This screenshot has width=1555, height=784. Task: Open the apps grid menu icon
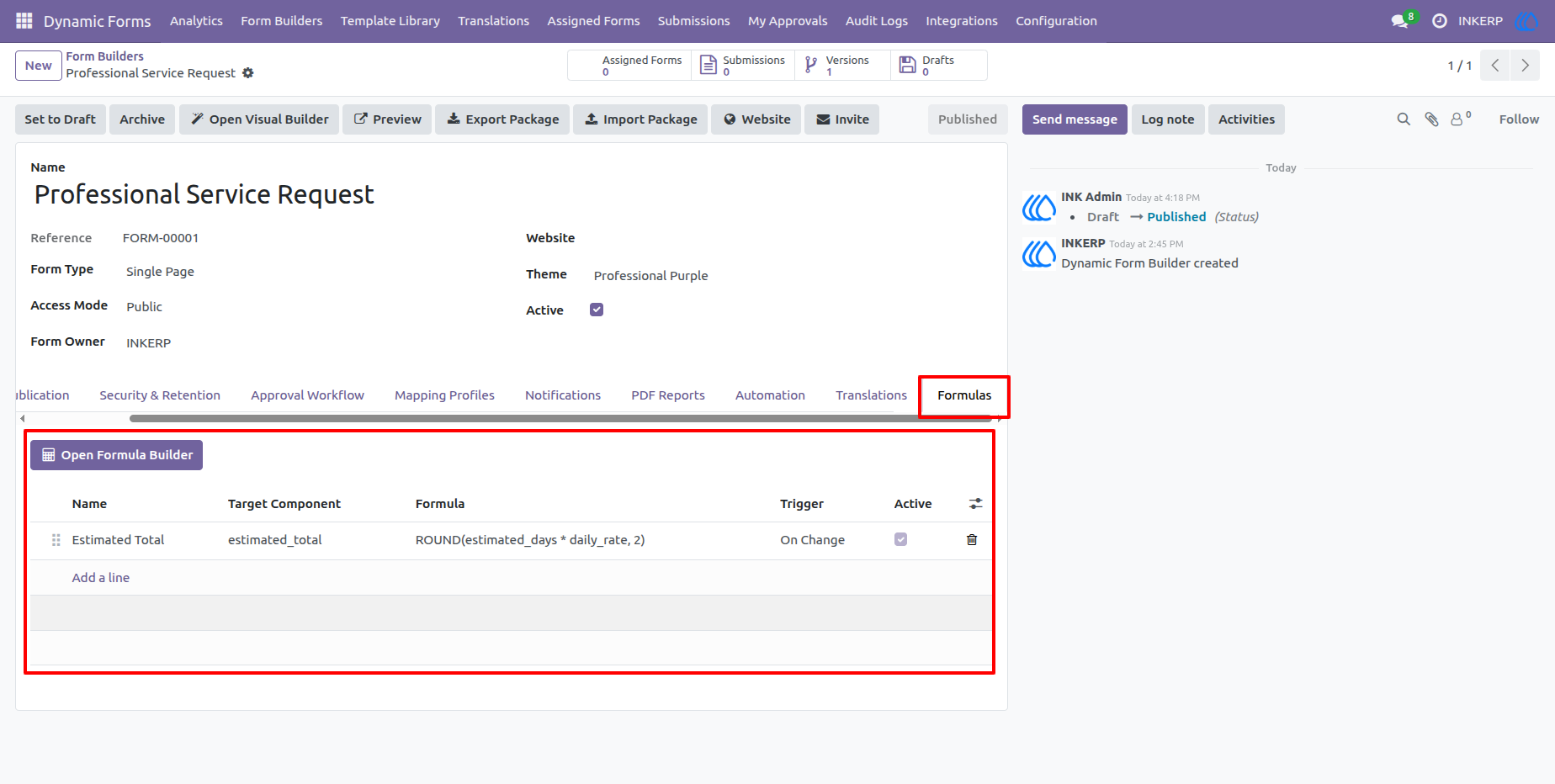point(24,20)
